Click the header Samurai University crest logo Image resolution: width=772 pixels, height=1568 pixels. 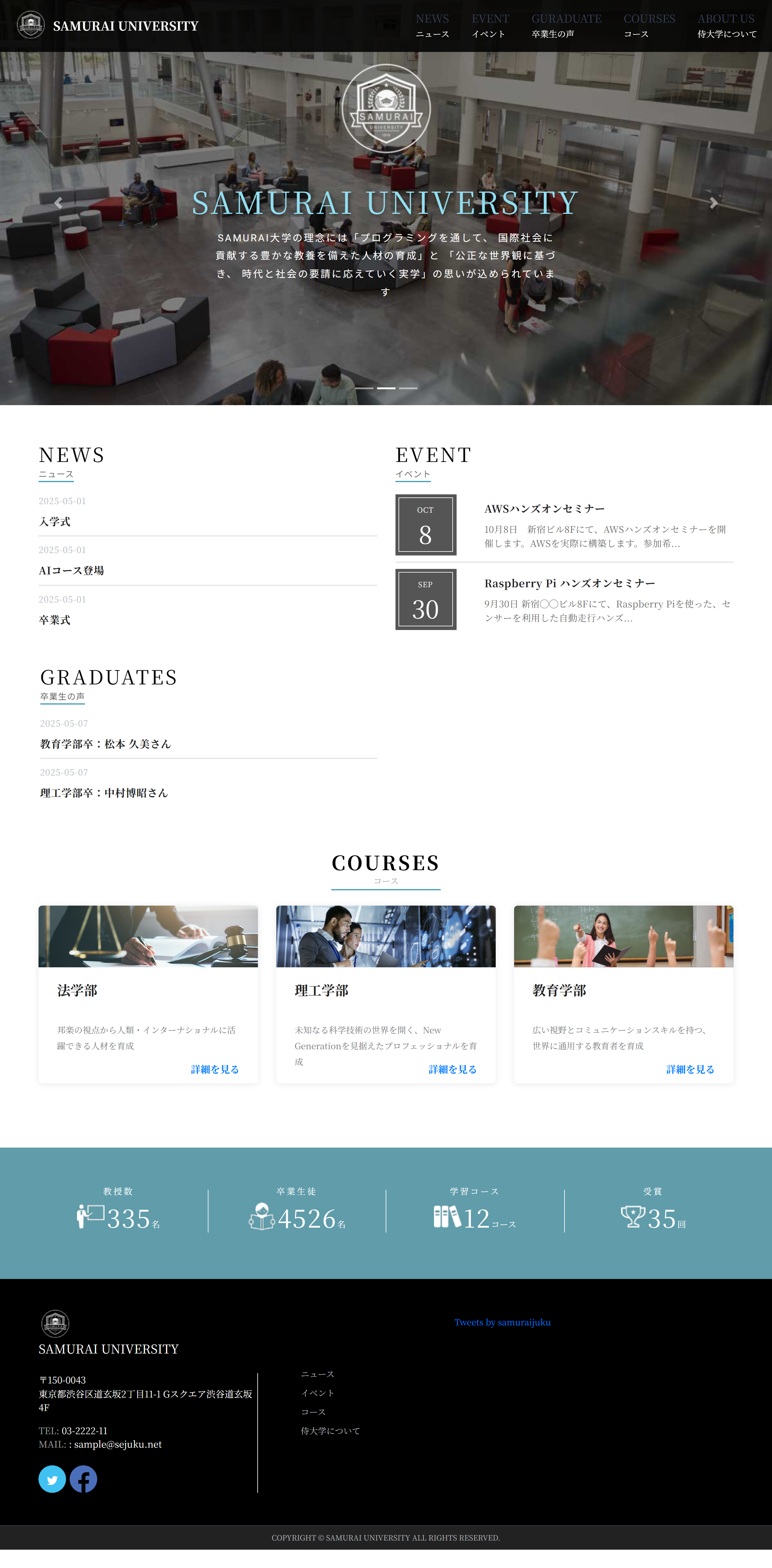pos(31,26)
